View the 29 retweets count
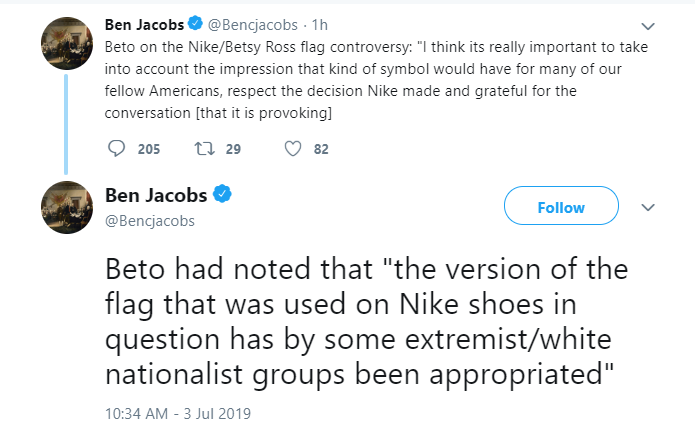 pos(233,149)
